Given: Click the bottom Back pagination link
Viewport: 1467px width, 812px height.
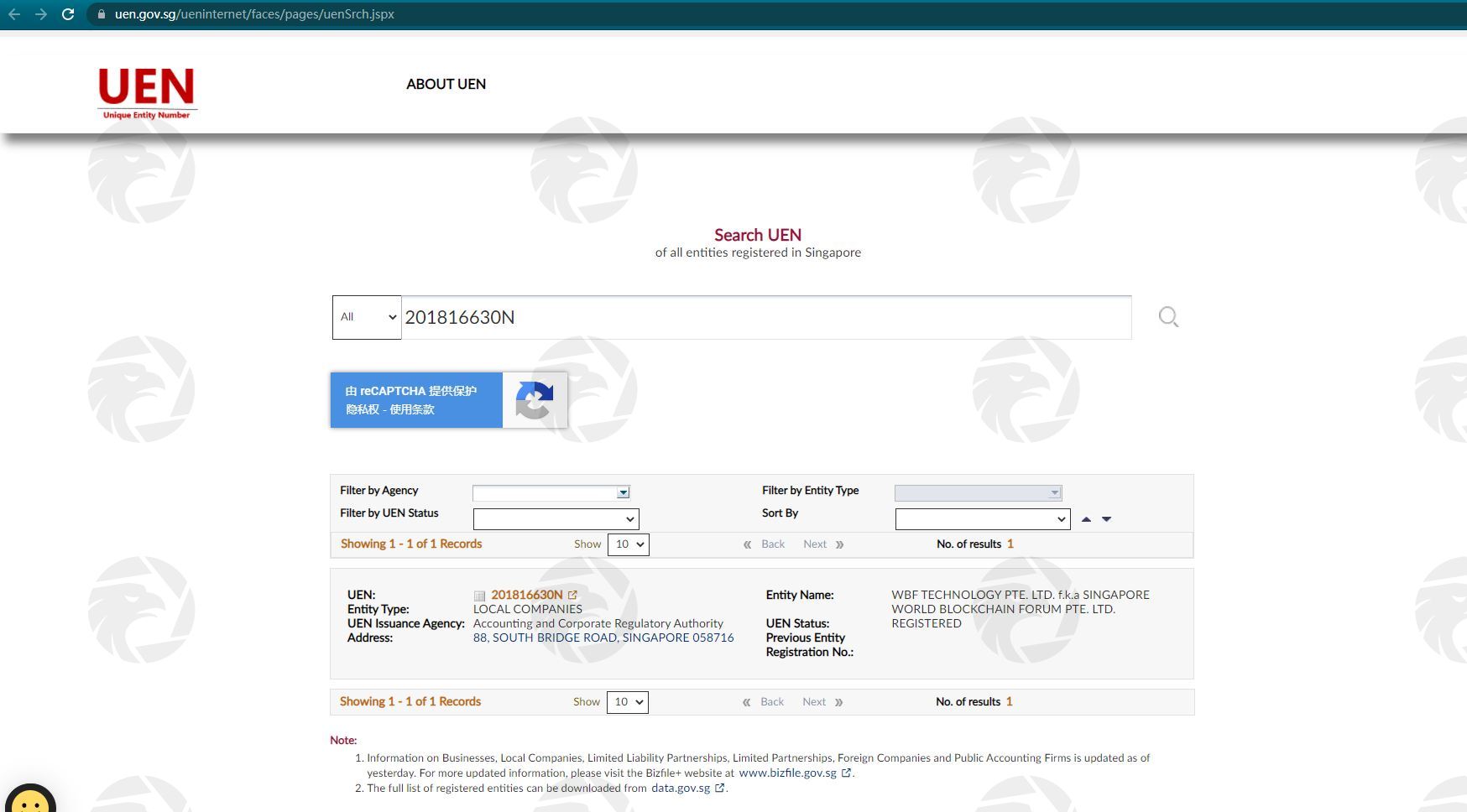Looking at the screenshot, I should click(772, 702).
